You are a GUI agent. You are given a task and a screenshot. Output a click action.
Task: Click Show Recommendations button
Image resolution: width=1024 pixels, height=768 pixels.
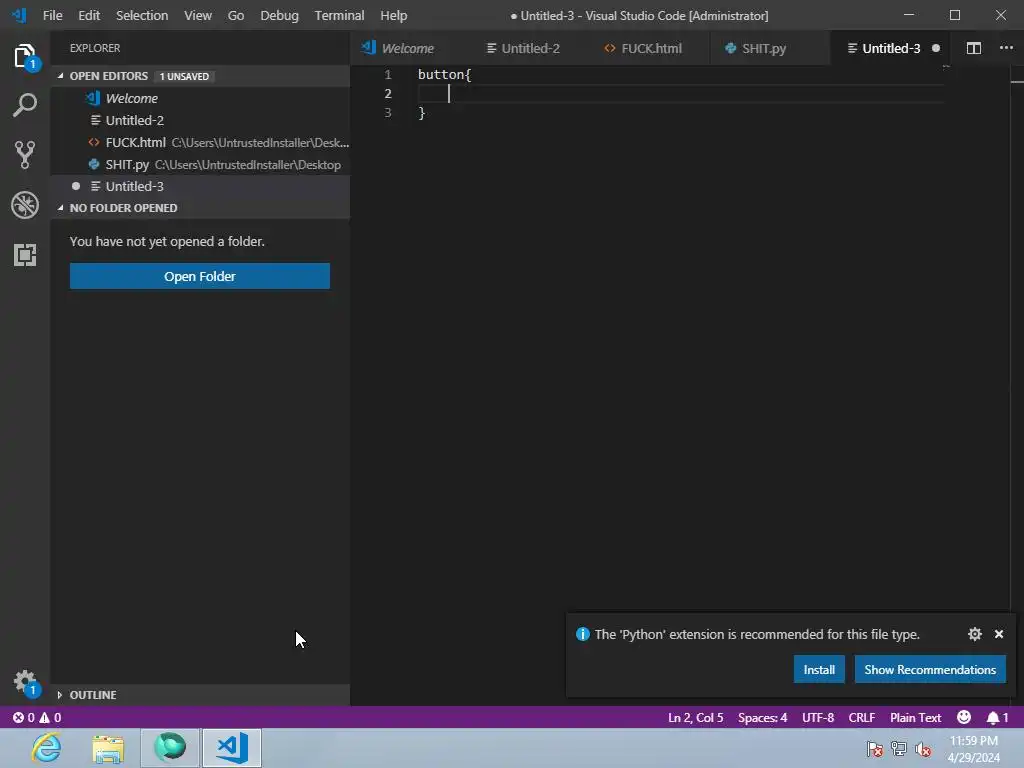(x=930, y=669)
